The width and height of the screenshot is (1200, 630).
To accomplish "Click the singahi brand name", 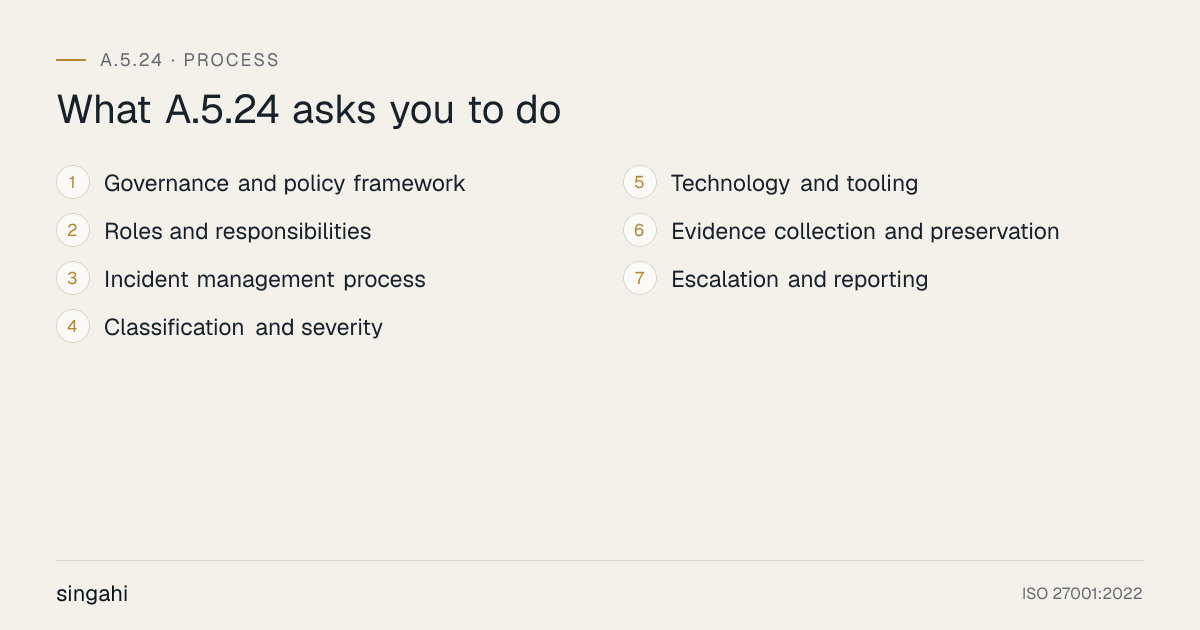I will click(92, 594).
